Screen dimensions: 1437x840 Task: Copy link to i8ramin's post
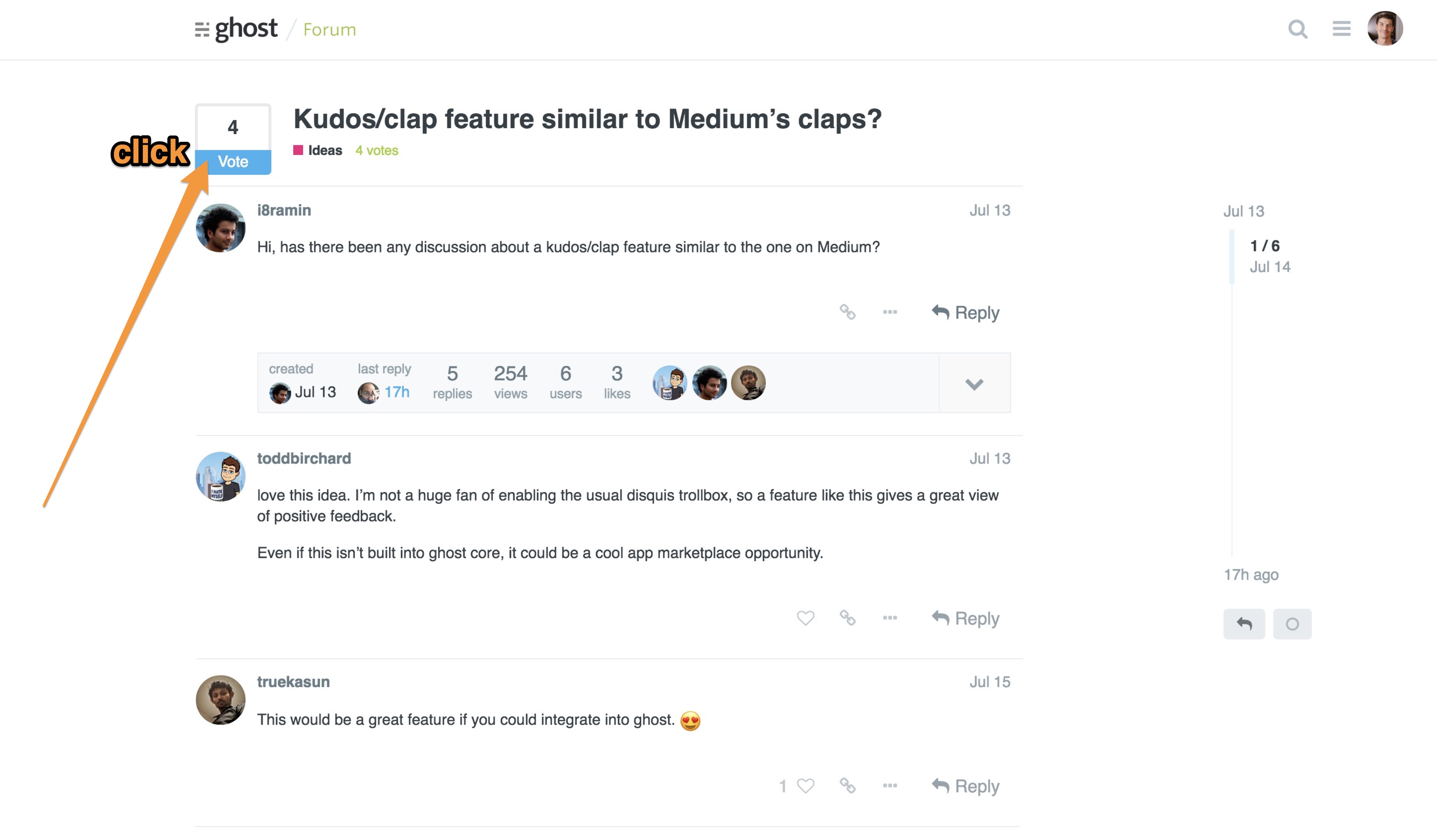[847, 312]
